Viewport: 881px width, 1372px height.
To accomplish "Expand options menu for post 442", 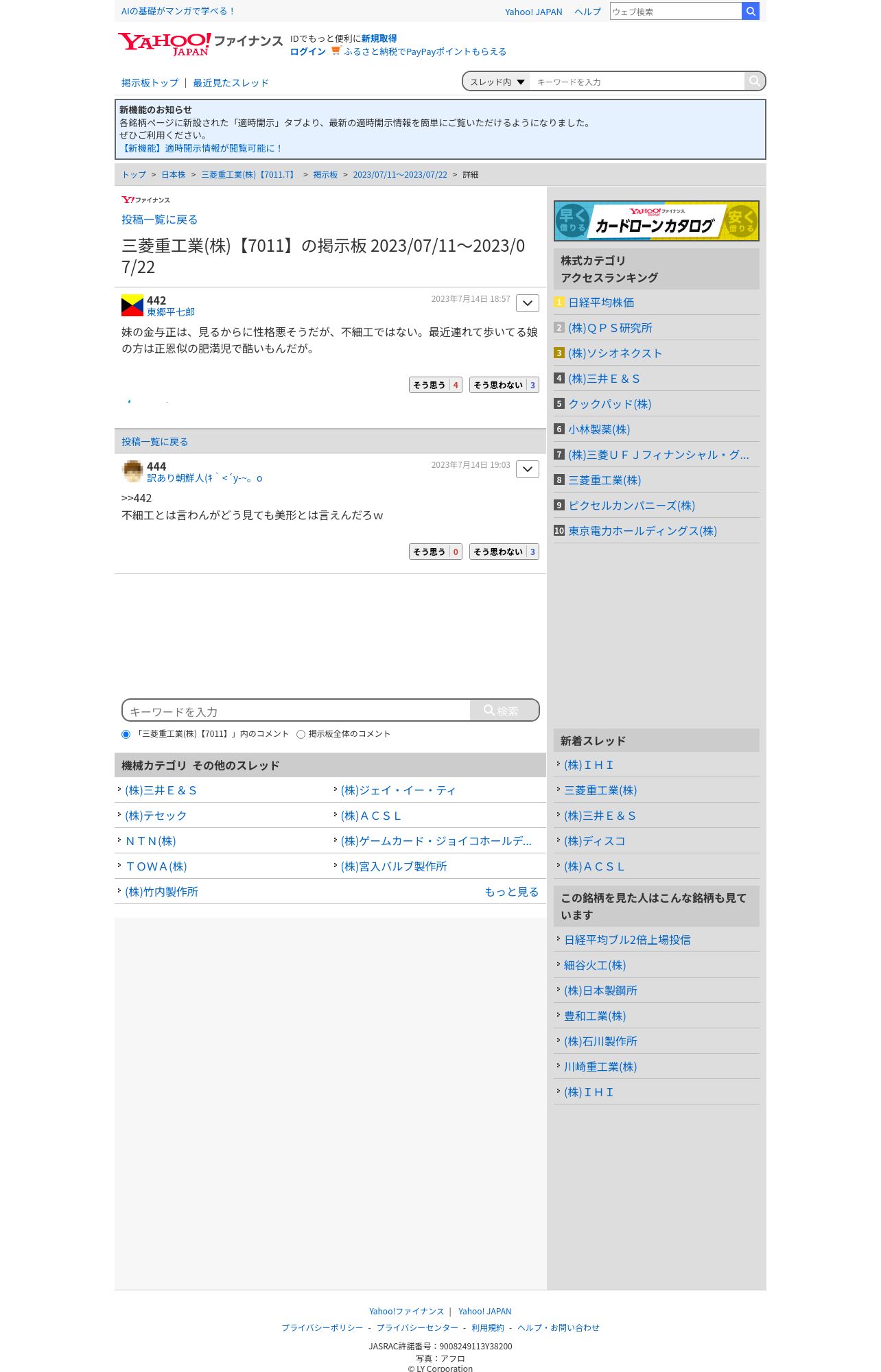I will click(x=527, y=303).
